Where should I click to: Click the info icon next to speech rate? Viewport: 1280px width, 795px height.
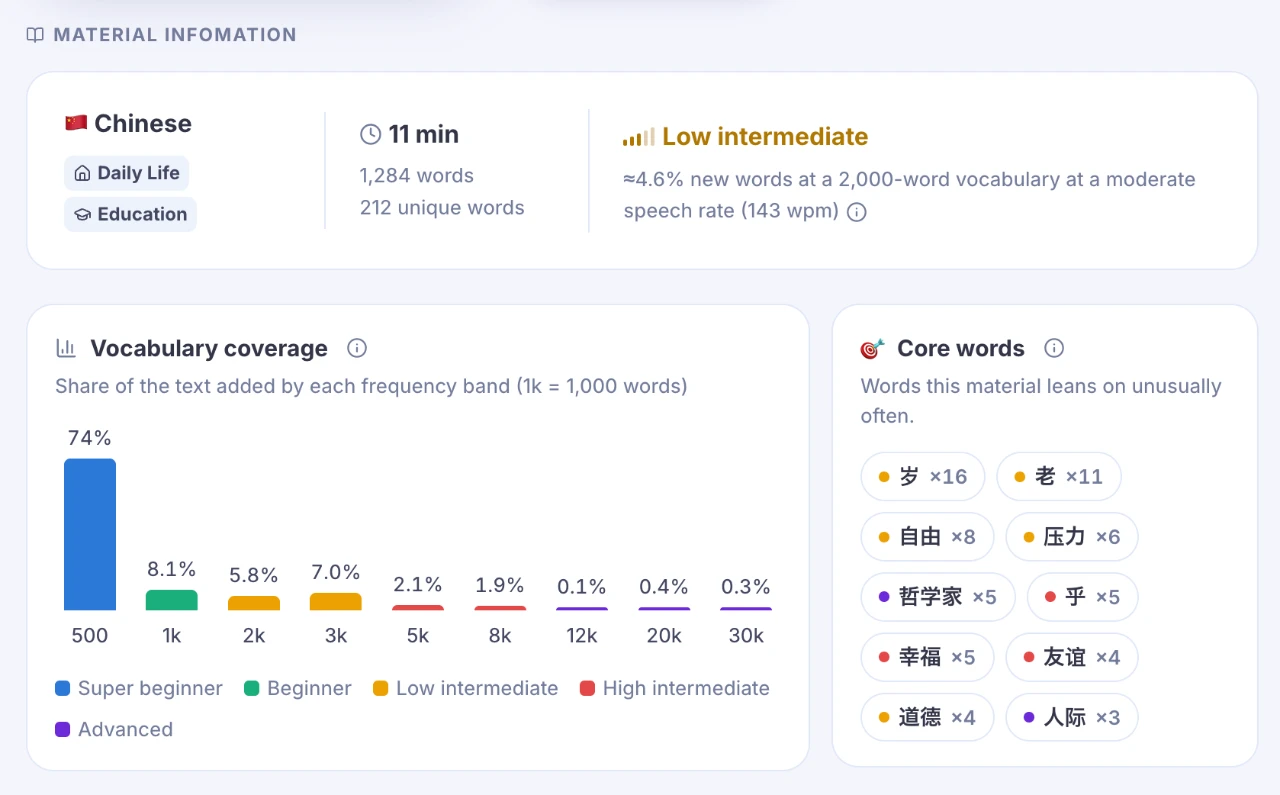coord(857,212)
